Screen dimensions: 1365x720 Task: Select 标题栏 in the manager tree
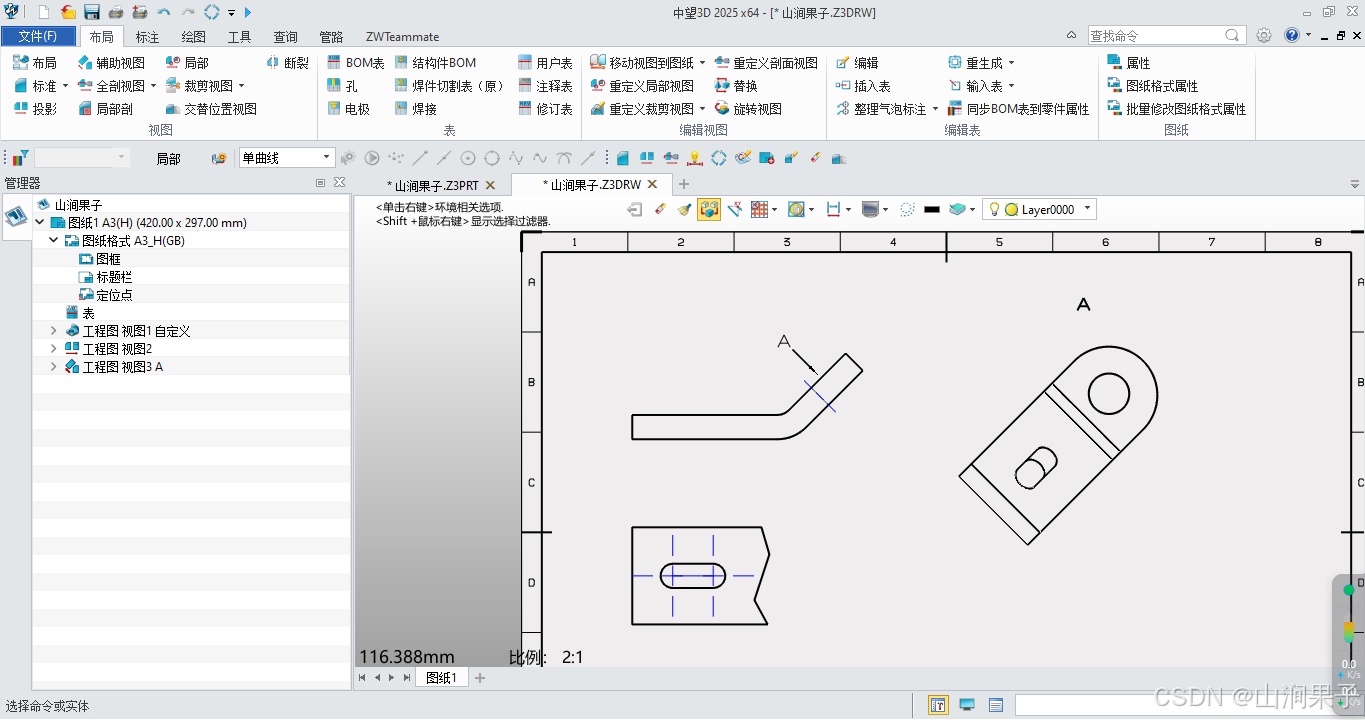(105, 277)
